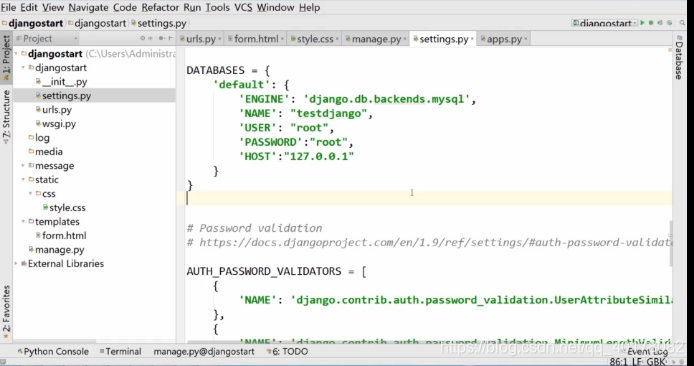The width and height of the screenshot is (694, 366).
Task: Collapse the root djangostart project node
Action: click(x=16, y=54)
